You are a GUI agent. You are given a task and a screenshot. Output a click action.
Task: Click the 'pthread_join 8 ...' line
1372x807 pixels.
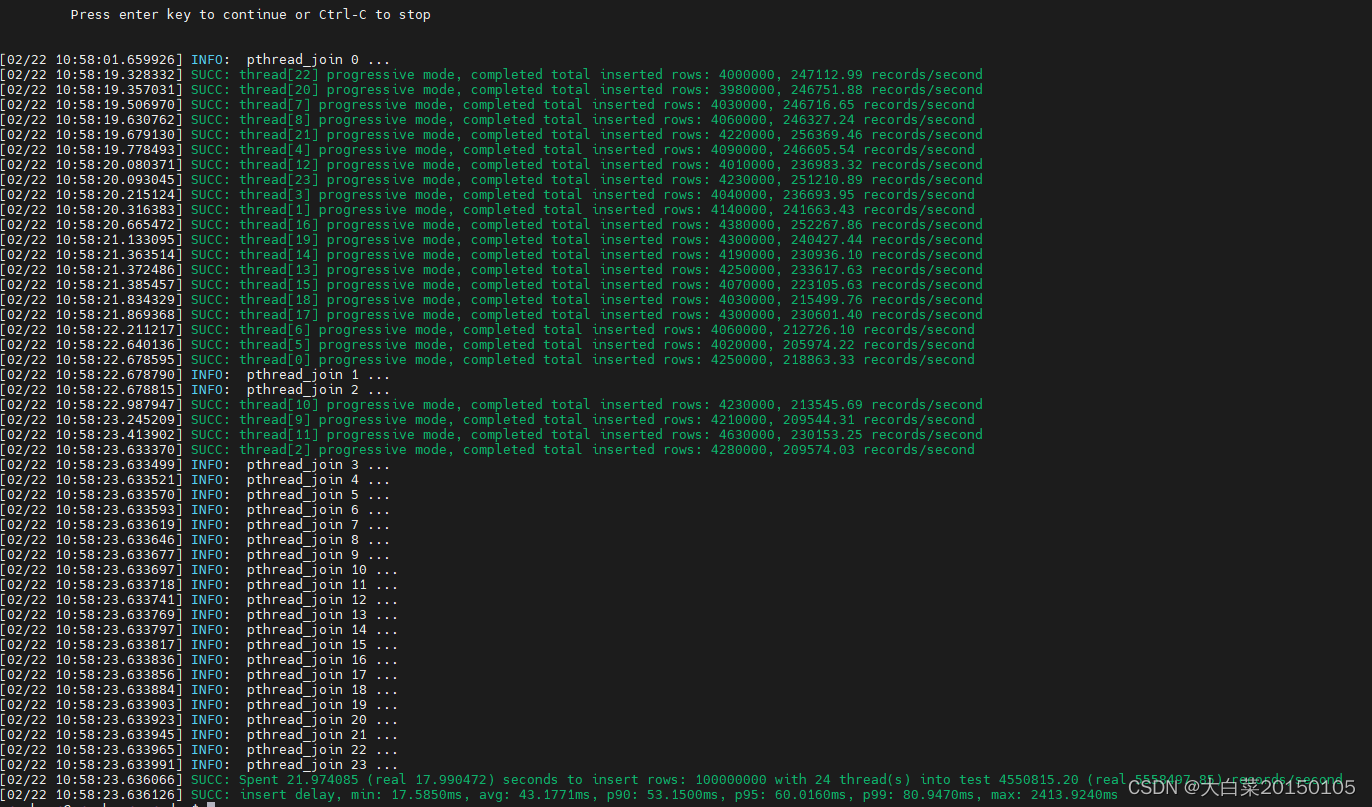pyautogui.click(x=195, y=540)
